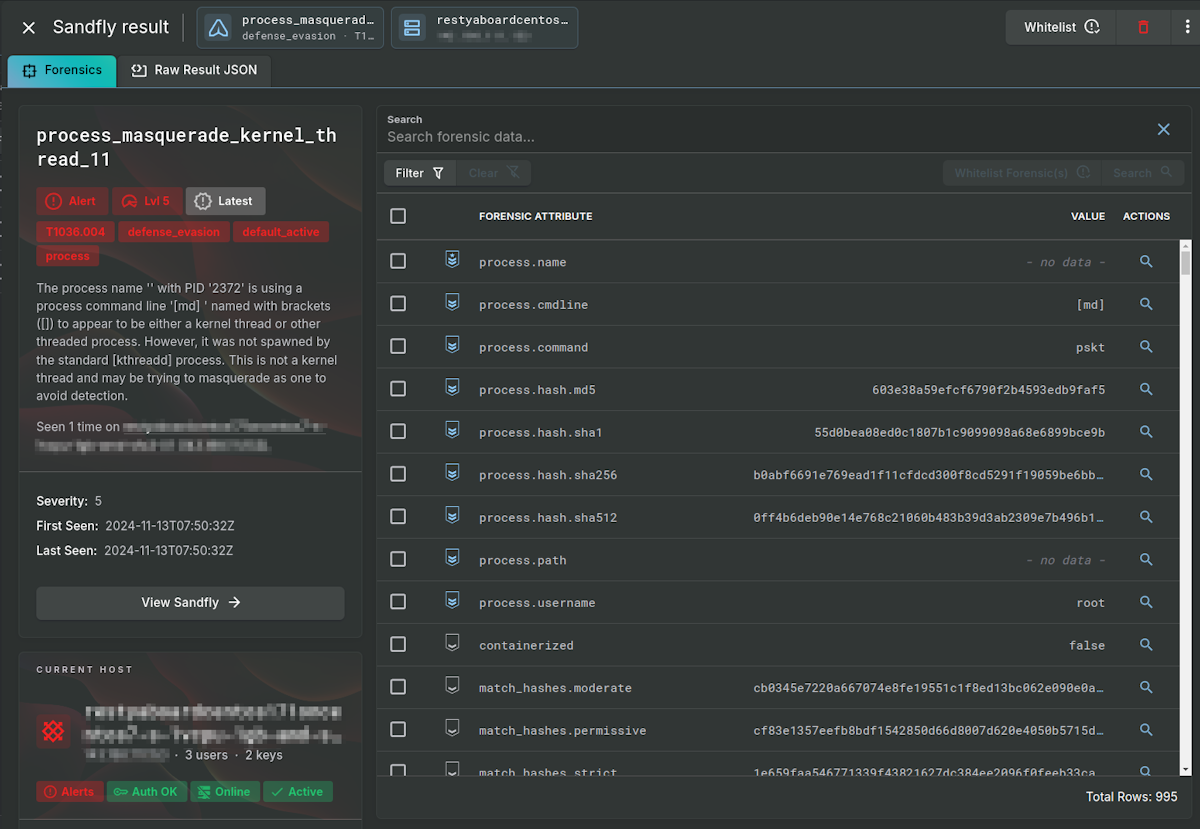The image size is (1200, 829).
Task: Click inside the Search forensic data field
Action: pos(600,135)
